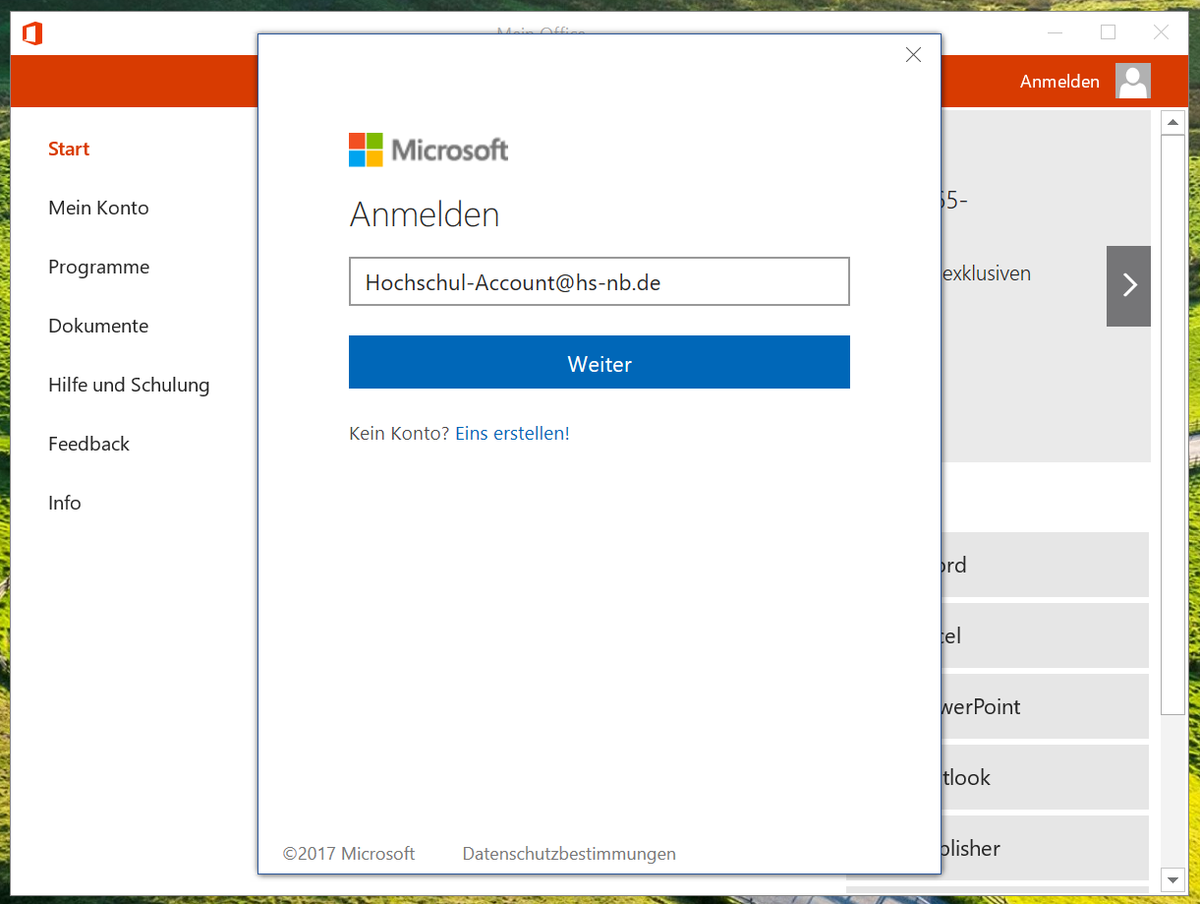The width and height of the screenshot is (1200, 904).
Task: Go to Programme section
Action: tap(99, 267)
